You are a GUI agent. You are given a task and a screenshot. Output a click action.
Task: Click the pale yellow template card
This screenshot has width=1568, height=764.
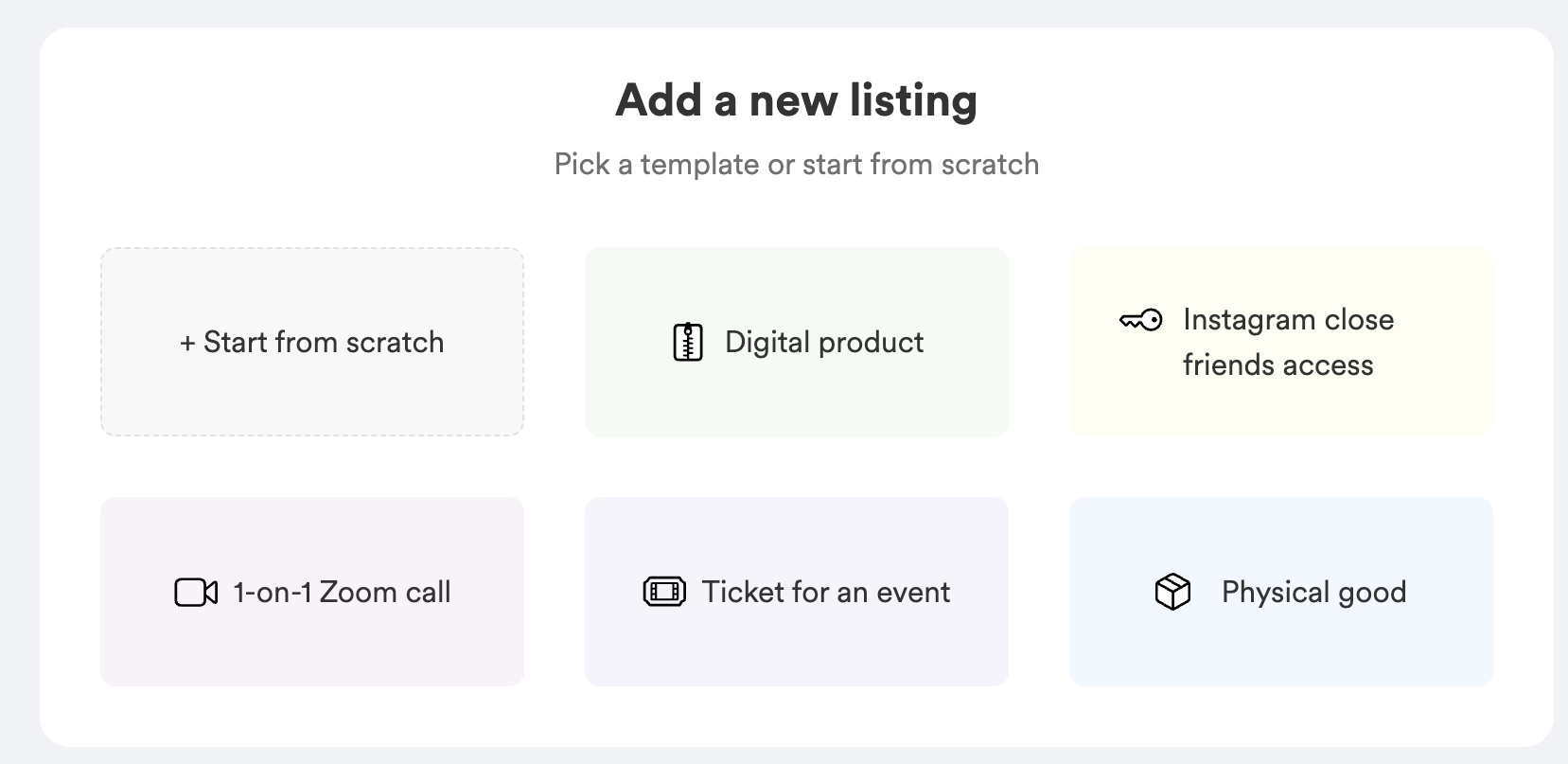coord(1281,407)
